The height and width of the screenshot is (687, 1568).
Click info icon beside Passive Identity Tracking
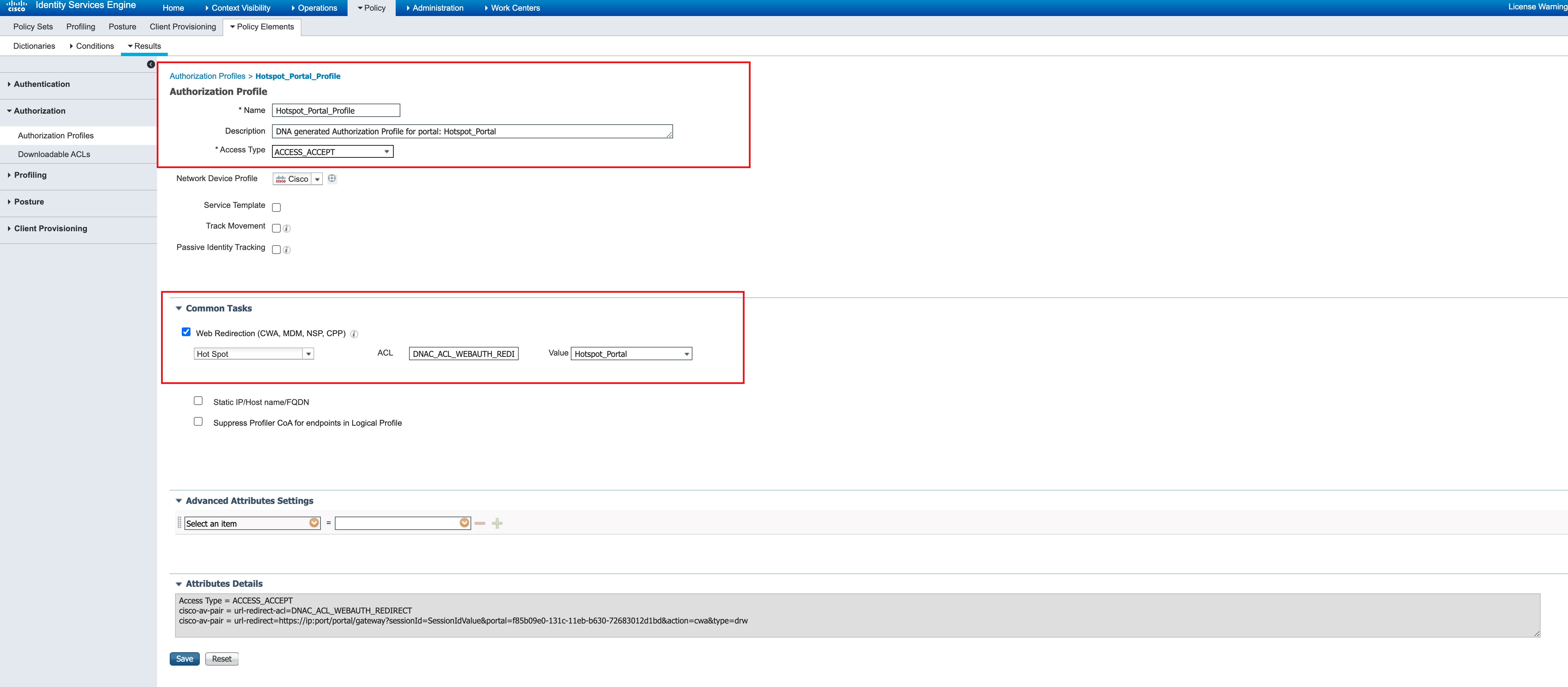tap(287, 250)
